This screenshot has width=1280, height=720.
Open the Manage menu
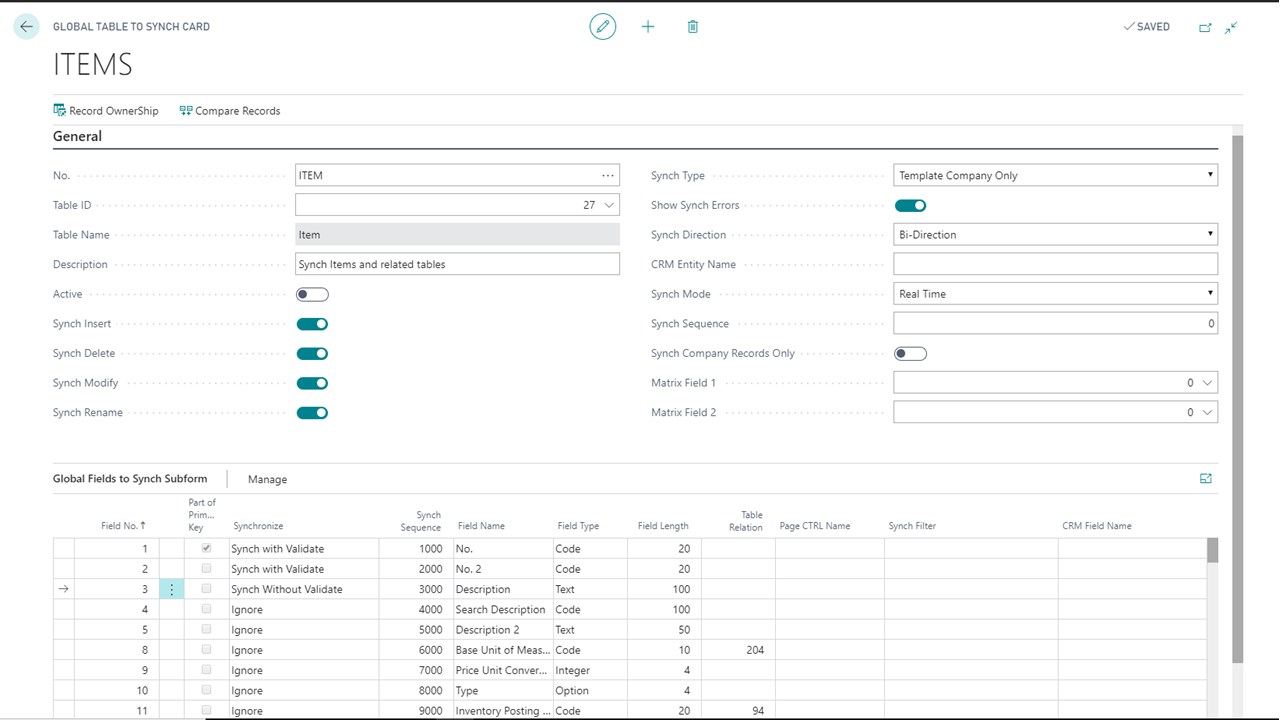267,479
